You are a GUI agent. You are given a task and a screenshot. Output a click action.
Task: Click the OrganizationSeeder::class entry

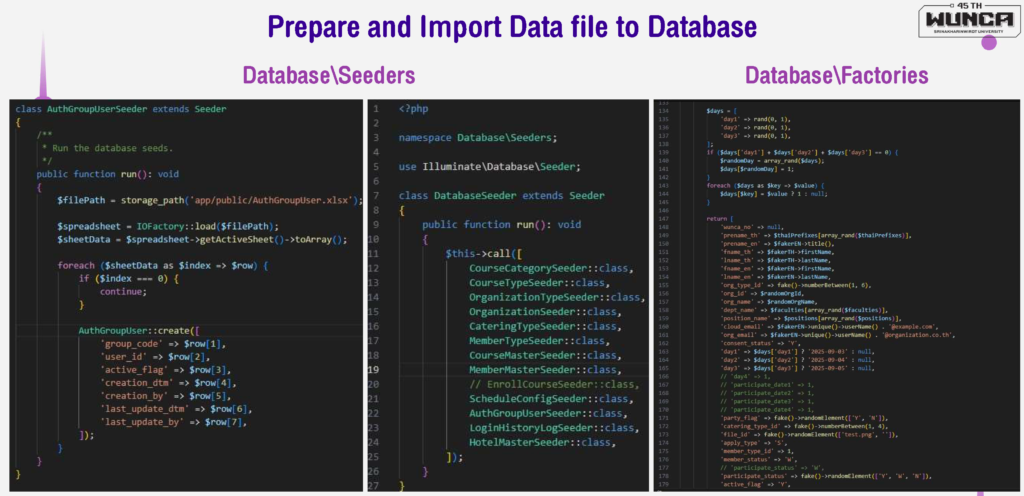click(546, 311)
